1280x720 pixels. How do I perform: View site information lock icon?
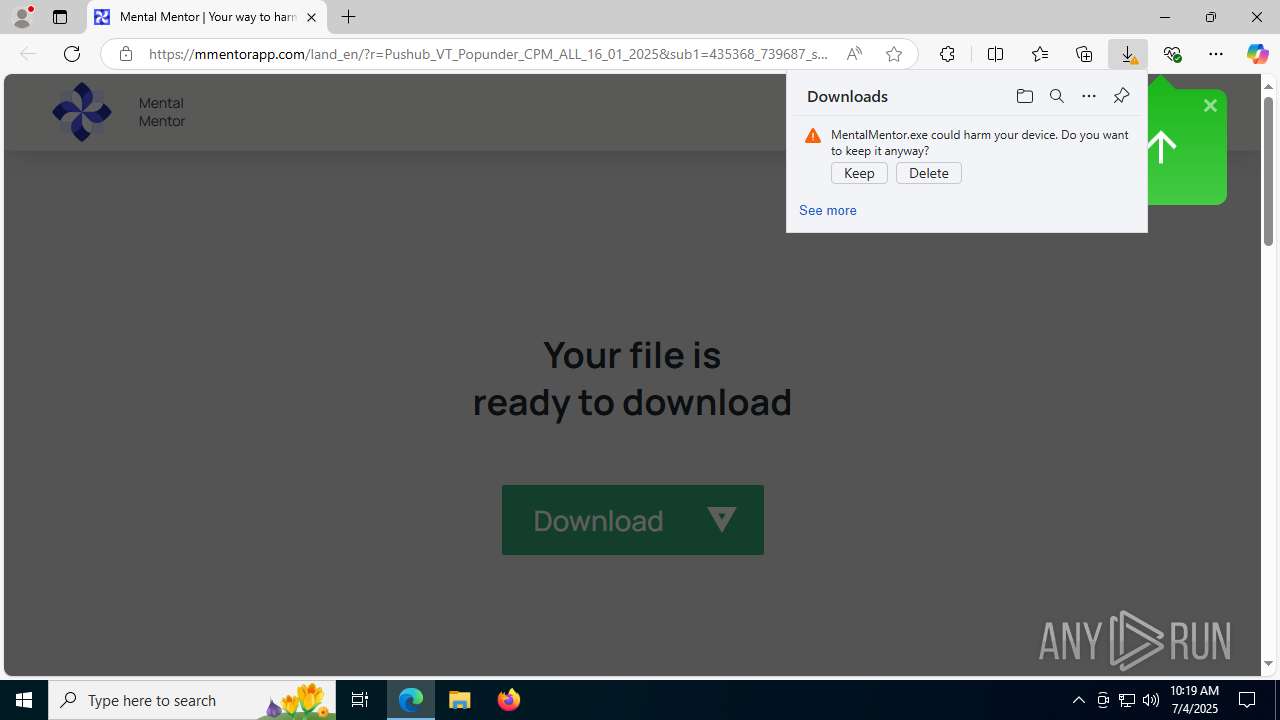click(125, 54)
